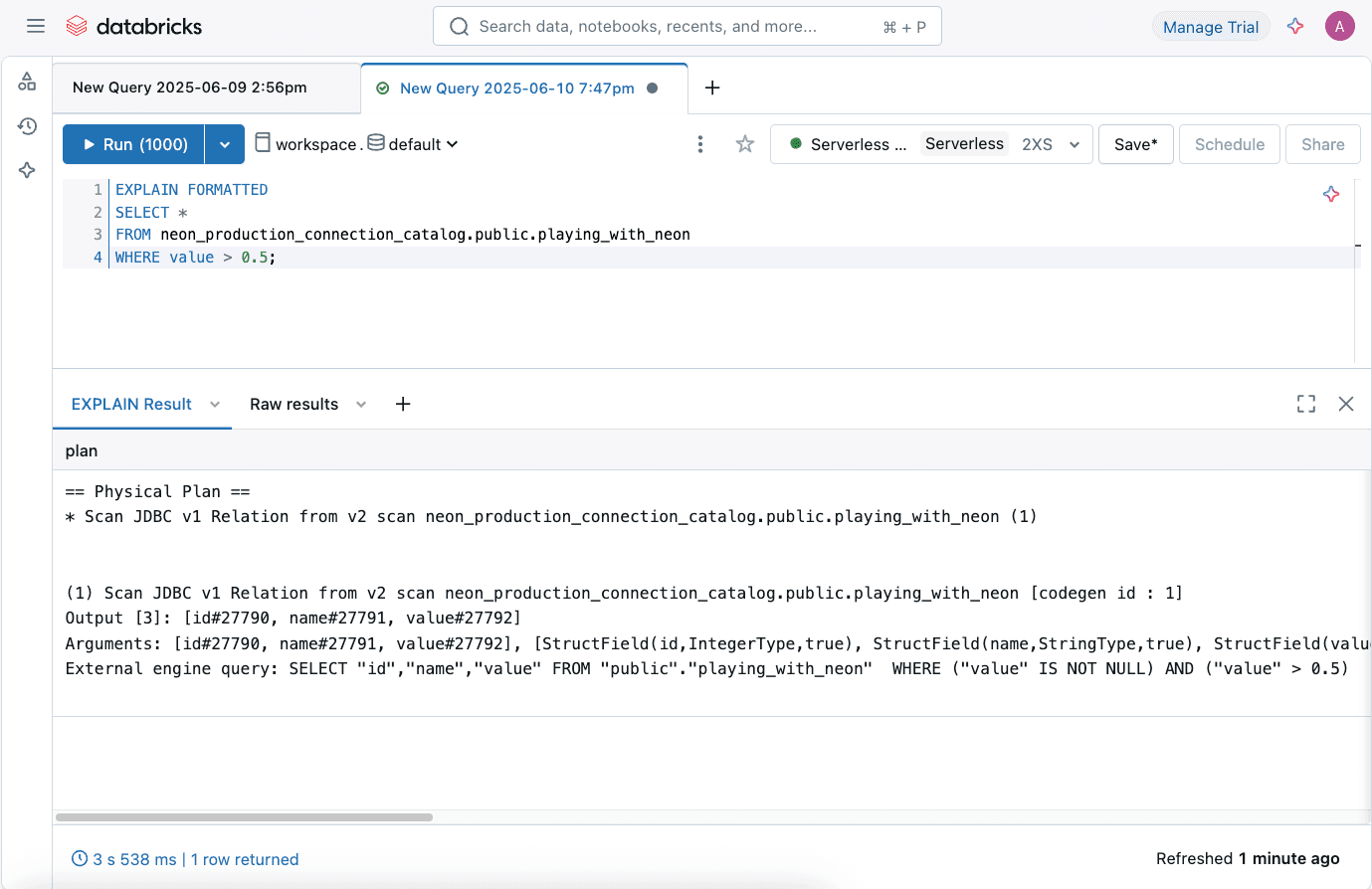This screenshot has height=889, width=1372.
Task: Click the workspace browser icon in sidebar
Action: (x=26, y=82)
